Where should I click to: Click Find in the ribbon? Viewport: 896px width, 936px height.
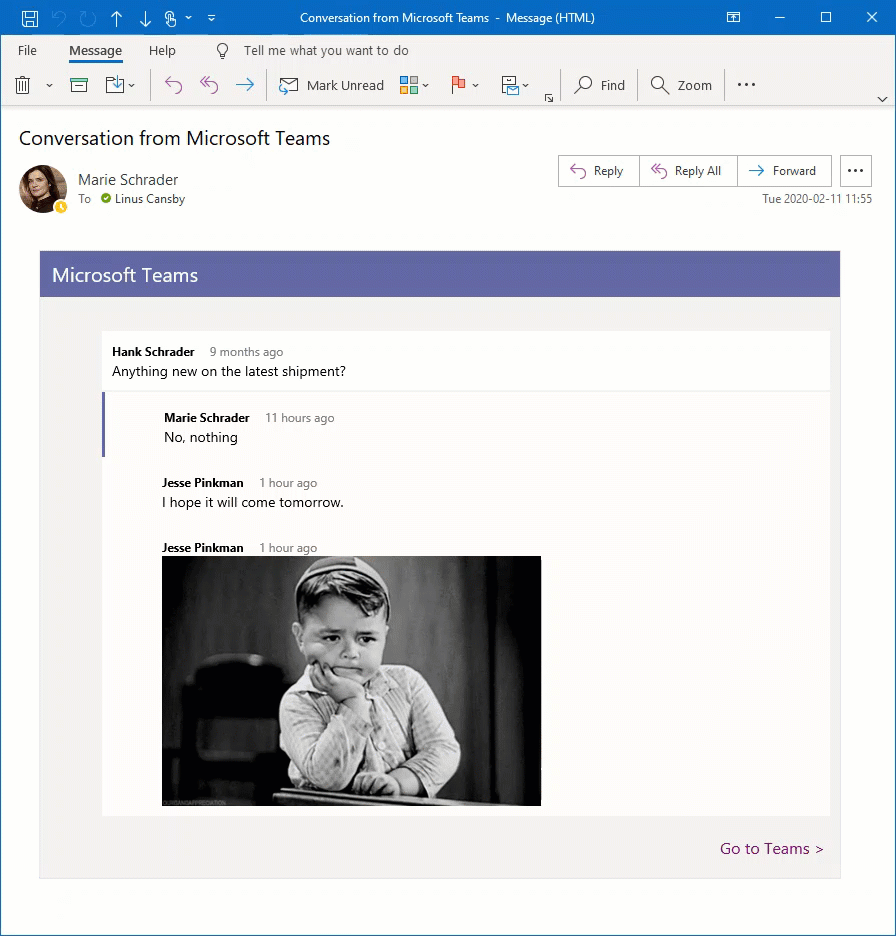click(599, 85)
